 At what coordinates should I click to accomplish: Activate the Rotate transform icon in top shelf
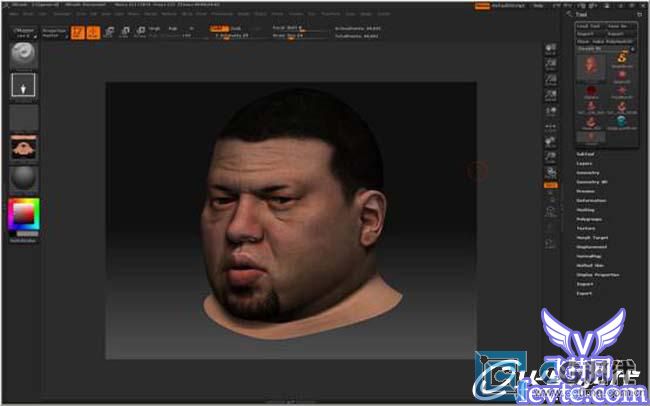[x=141, y=32]
